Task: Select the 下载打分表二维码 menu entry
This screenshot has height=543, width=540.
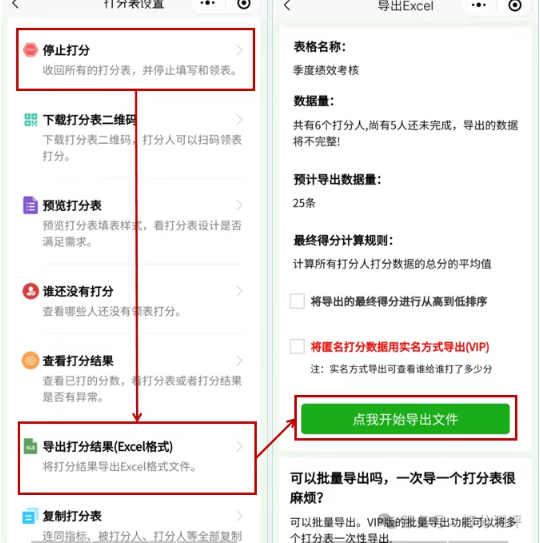Action: [135, 137]
